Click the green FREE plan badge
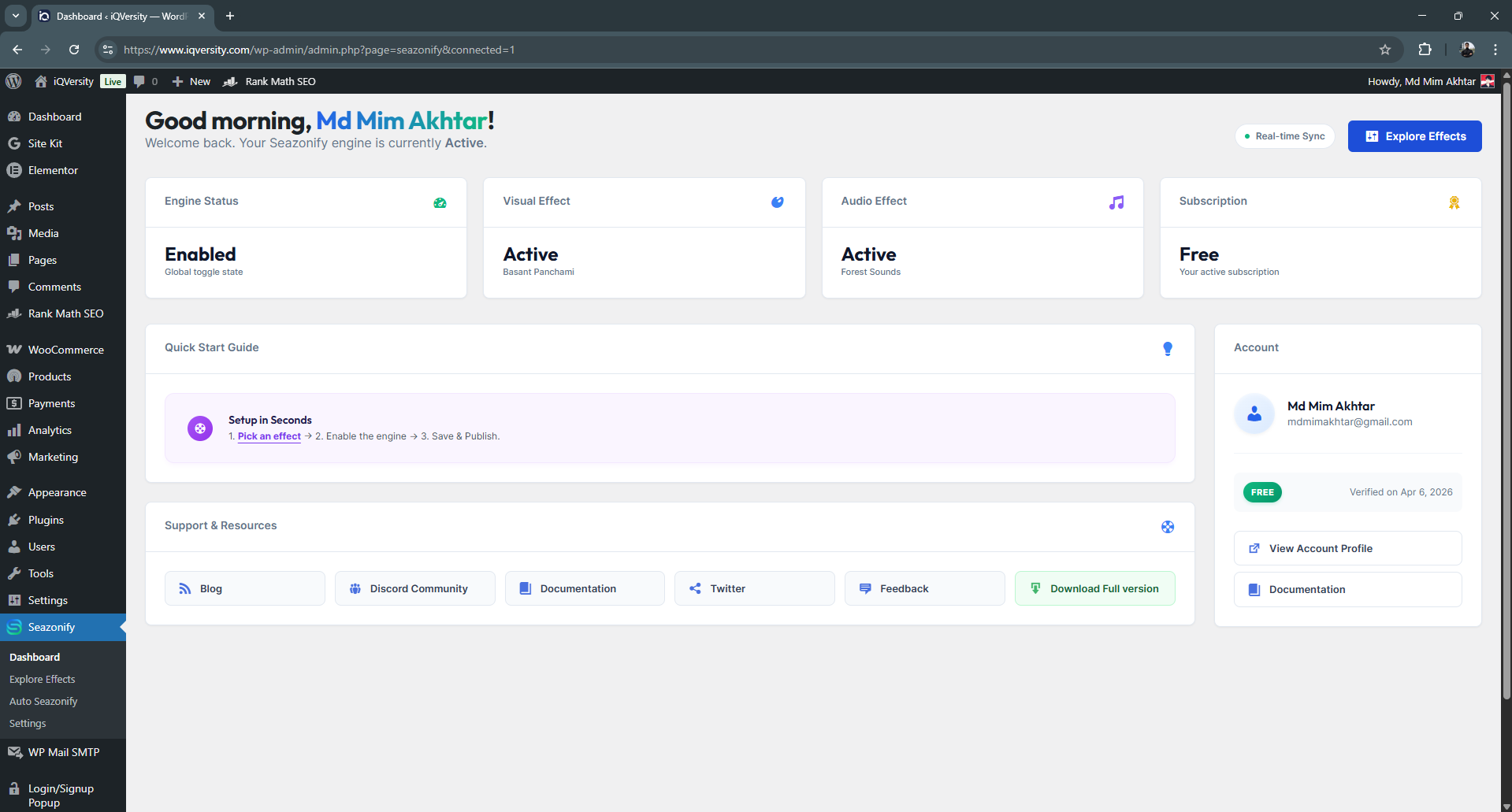The width and height of the screenshot is (1512, 812). click(1262, 492)
